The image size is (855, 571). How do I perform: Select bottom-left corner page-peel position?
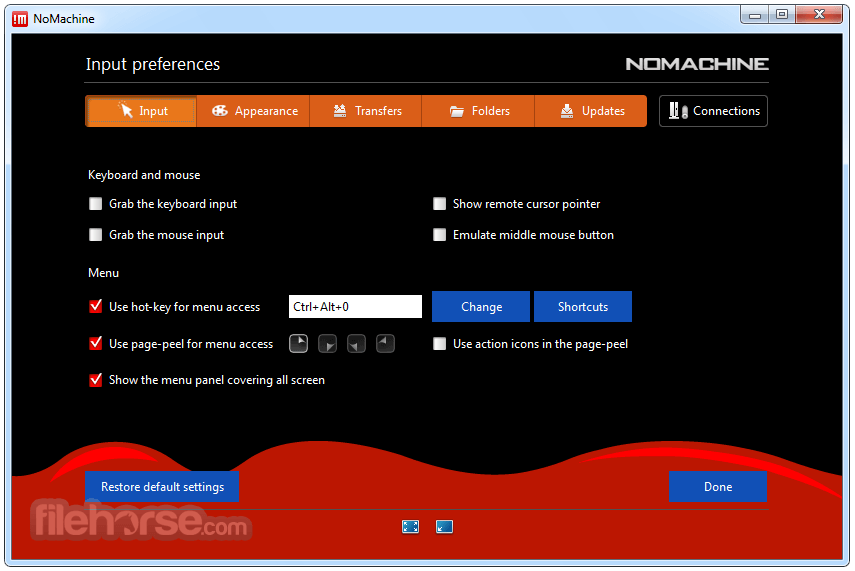pos(356,344)
